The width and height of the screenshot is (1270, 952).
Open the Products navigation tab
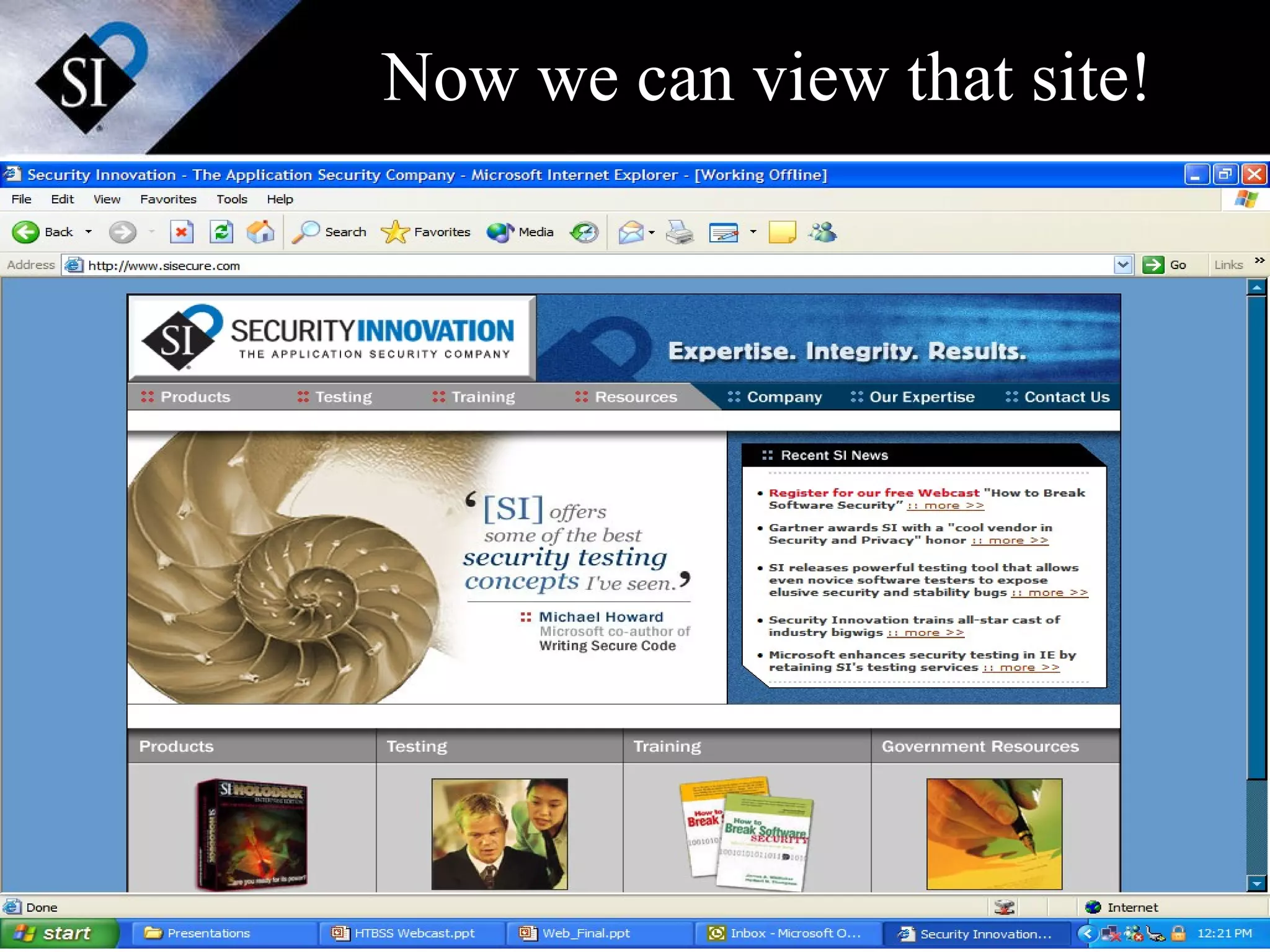[x=186, y=397]
